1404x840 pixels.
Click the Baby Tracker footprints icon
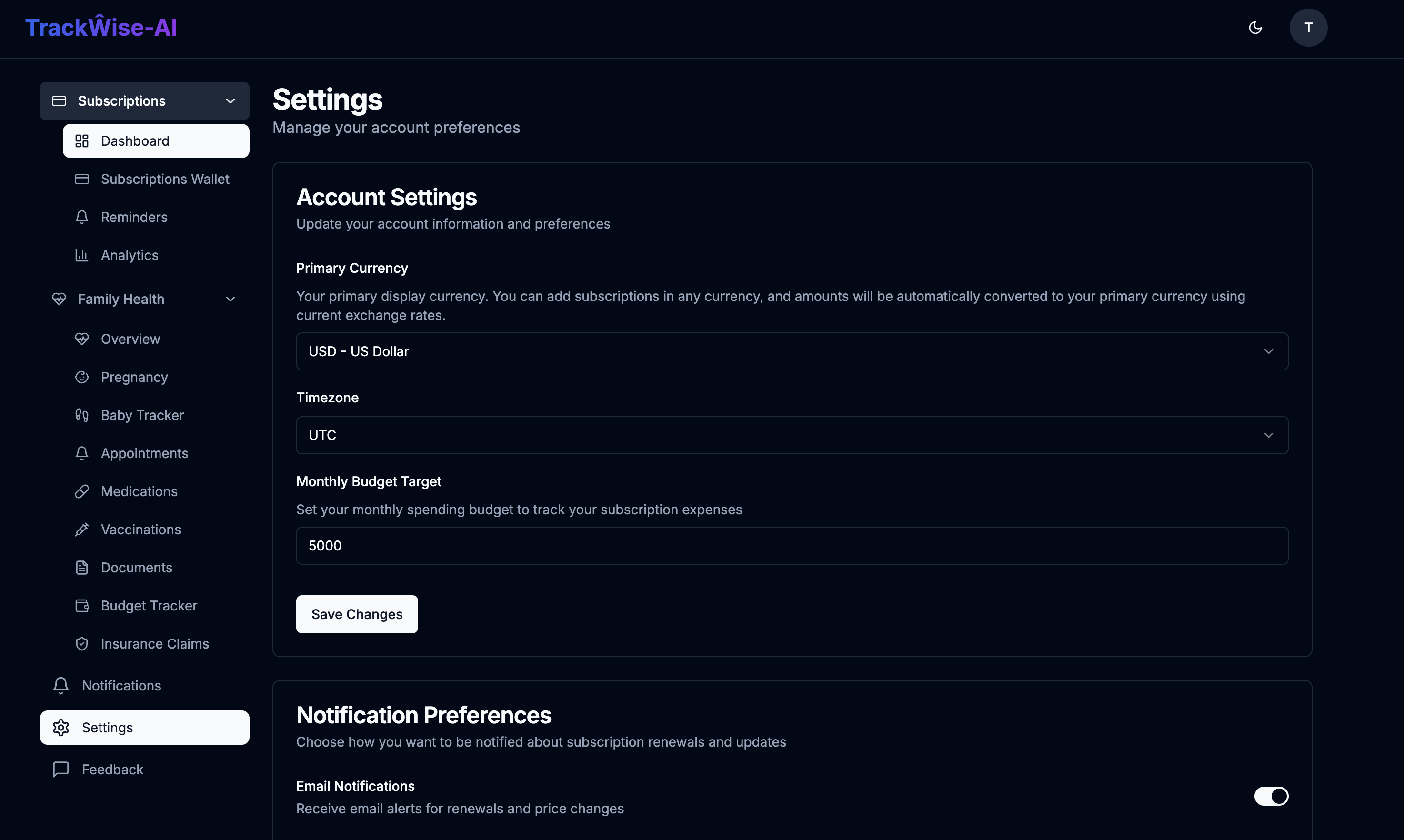(81, 415)
